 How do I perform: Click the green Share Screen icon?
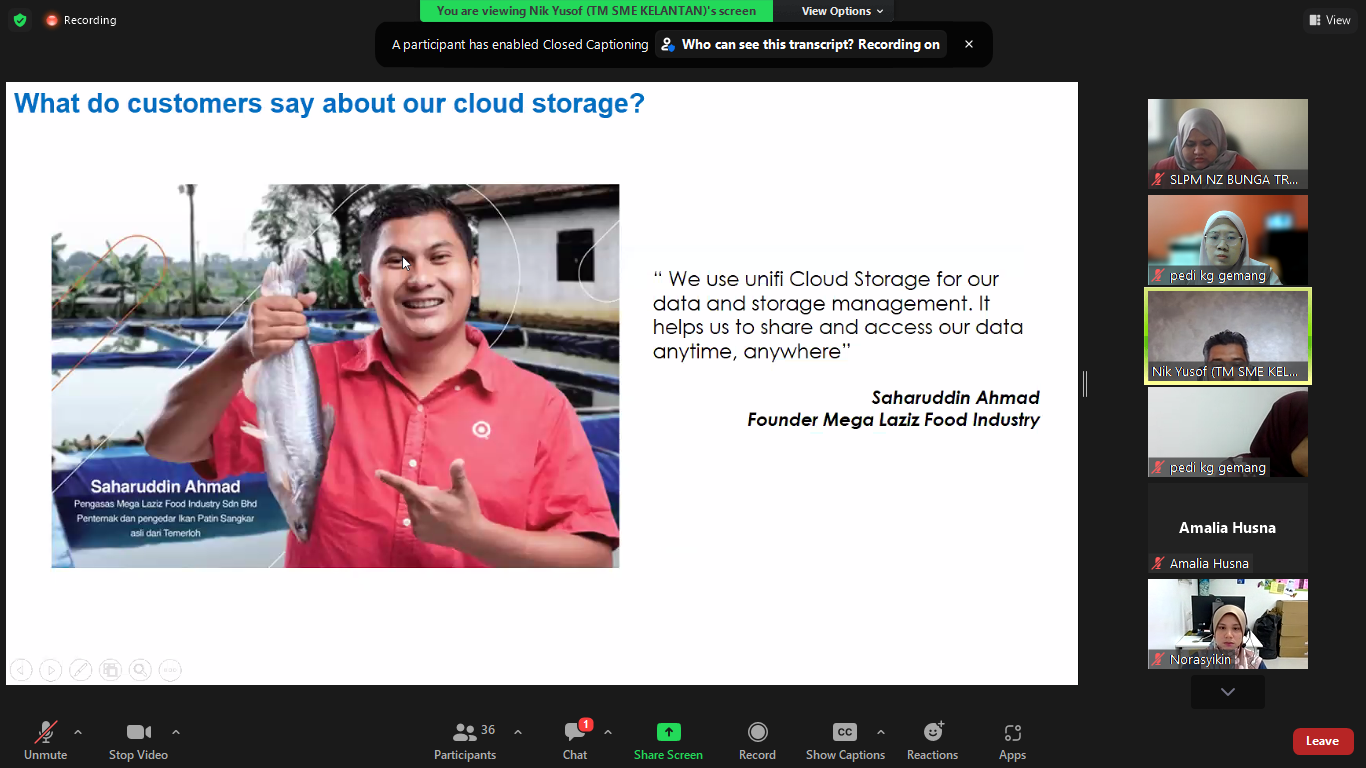point(668,732)
